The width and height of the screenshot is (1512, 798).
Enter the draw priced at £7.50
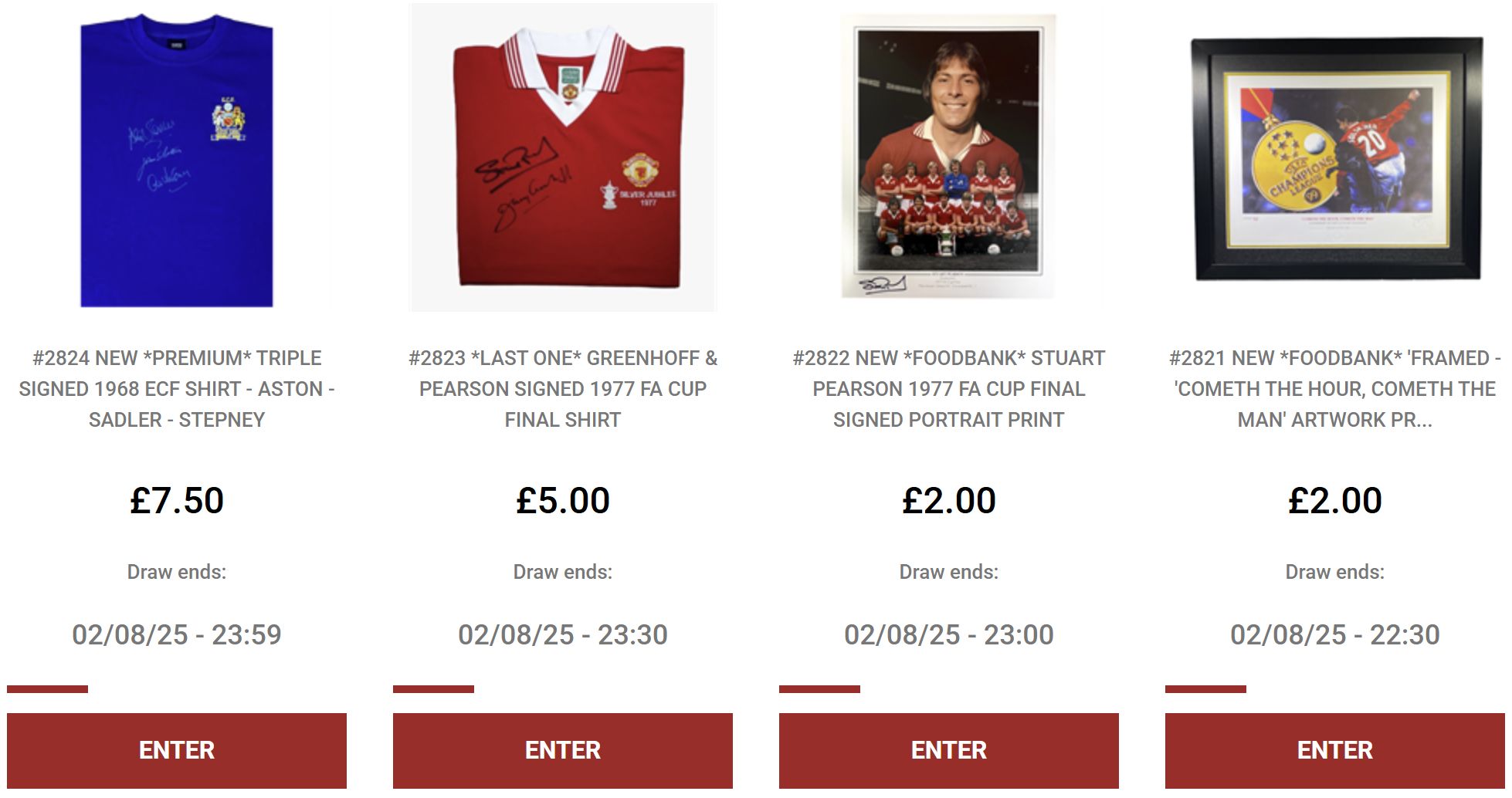(x=177, y=751)
